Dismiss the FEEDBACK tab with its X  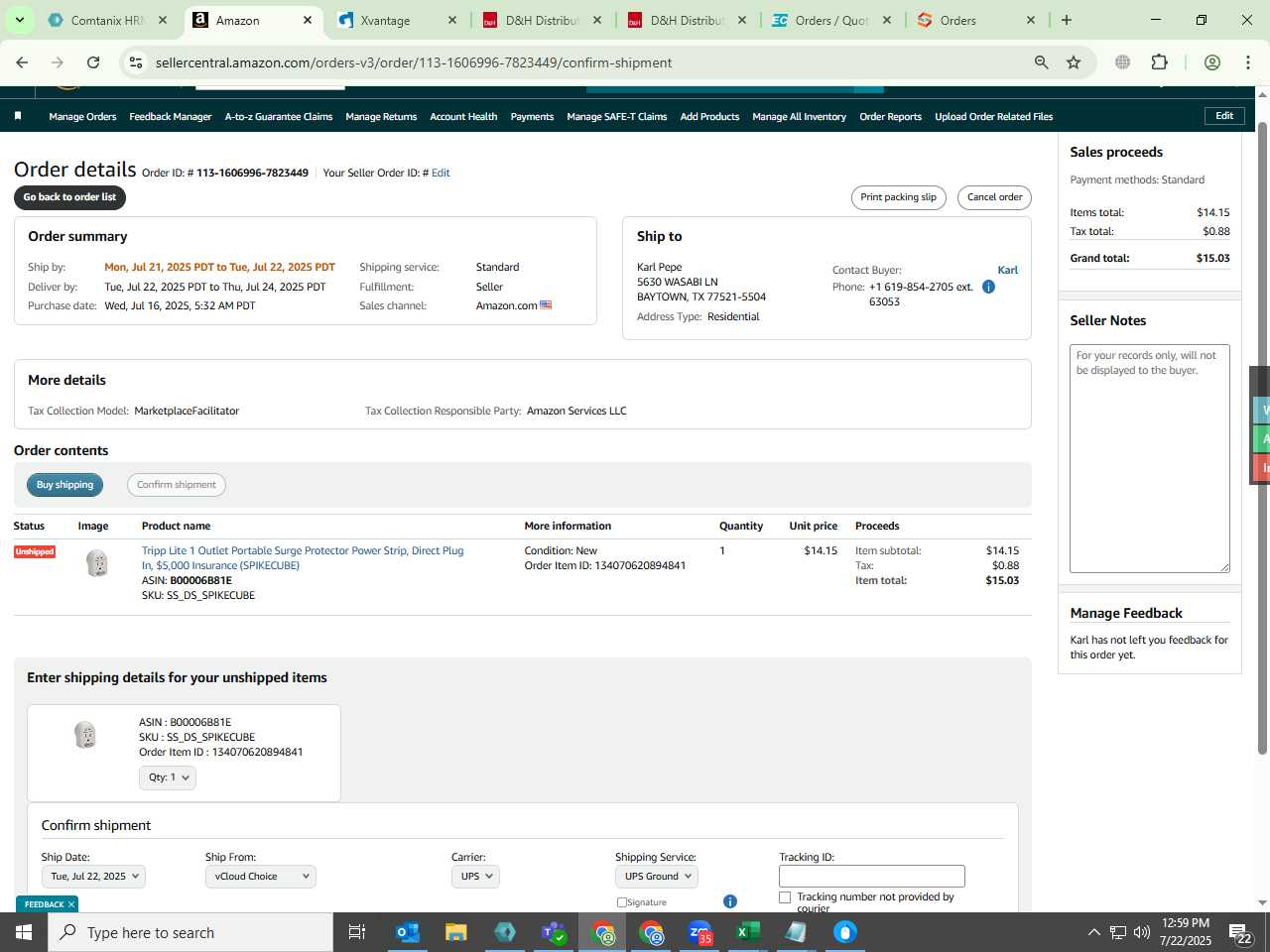point(71,904)
